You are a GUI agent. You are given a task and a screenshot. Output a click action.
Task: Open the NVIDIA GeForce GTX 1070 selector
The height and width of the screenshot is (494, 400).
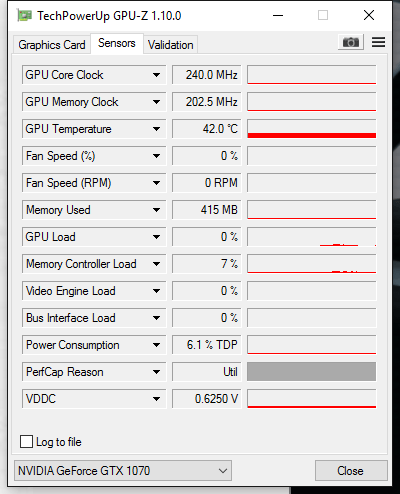pyautogui.click(x=123, y=471)
